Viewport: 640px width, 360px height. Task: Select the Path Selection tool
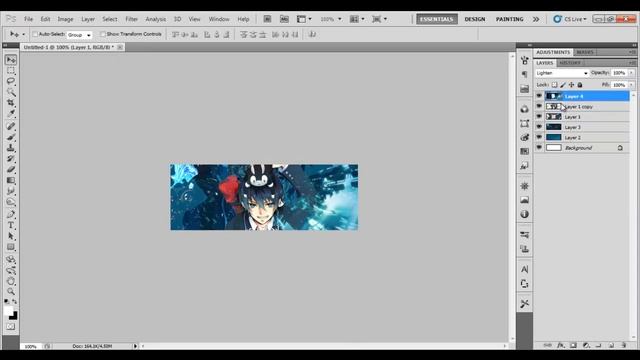coord(11,236)
